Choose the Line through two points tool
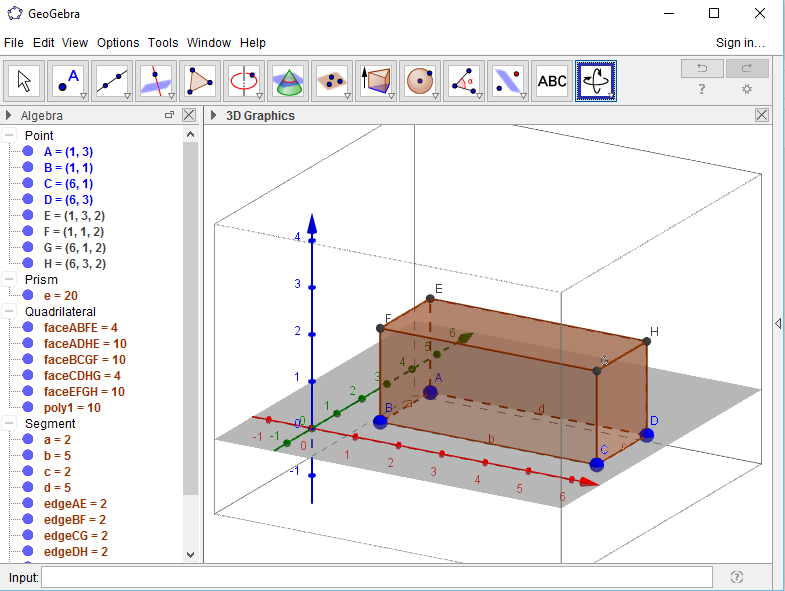Image resolution: width=785 pixels, height=591 pixels. click(x=114, y=81)
